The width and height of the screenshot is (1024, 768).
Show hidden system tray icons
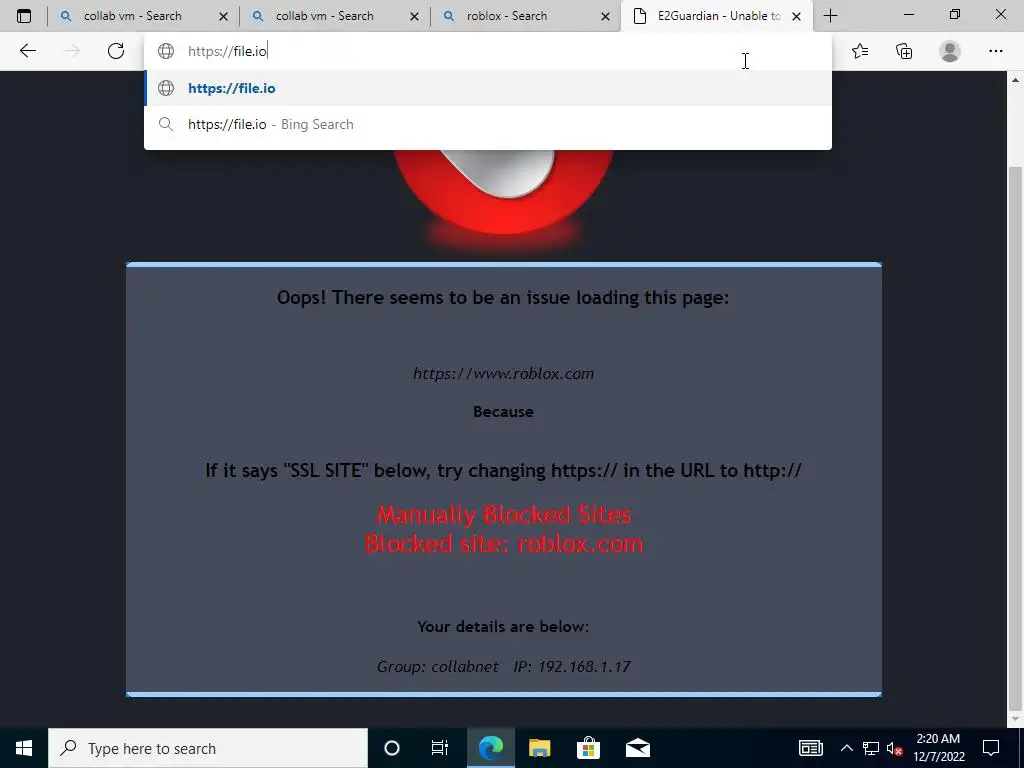point(846,748)
